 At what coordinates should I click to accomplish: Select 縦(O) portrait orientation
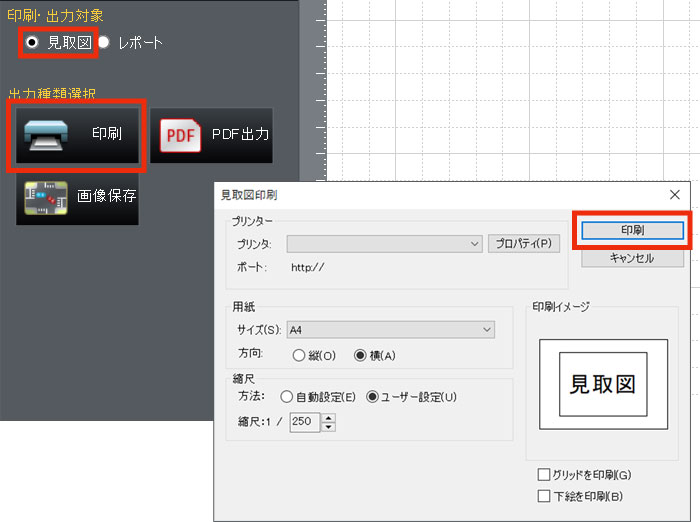pyautogui.click(x=299, y=355)
